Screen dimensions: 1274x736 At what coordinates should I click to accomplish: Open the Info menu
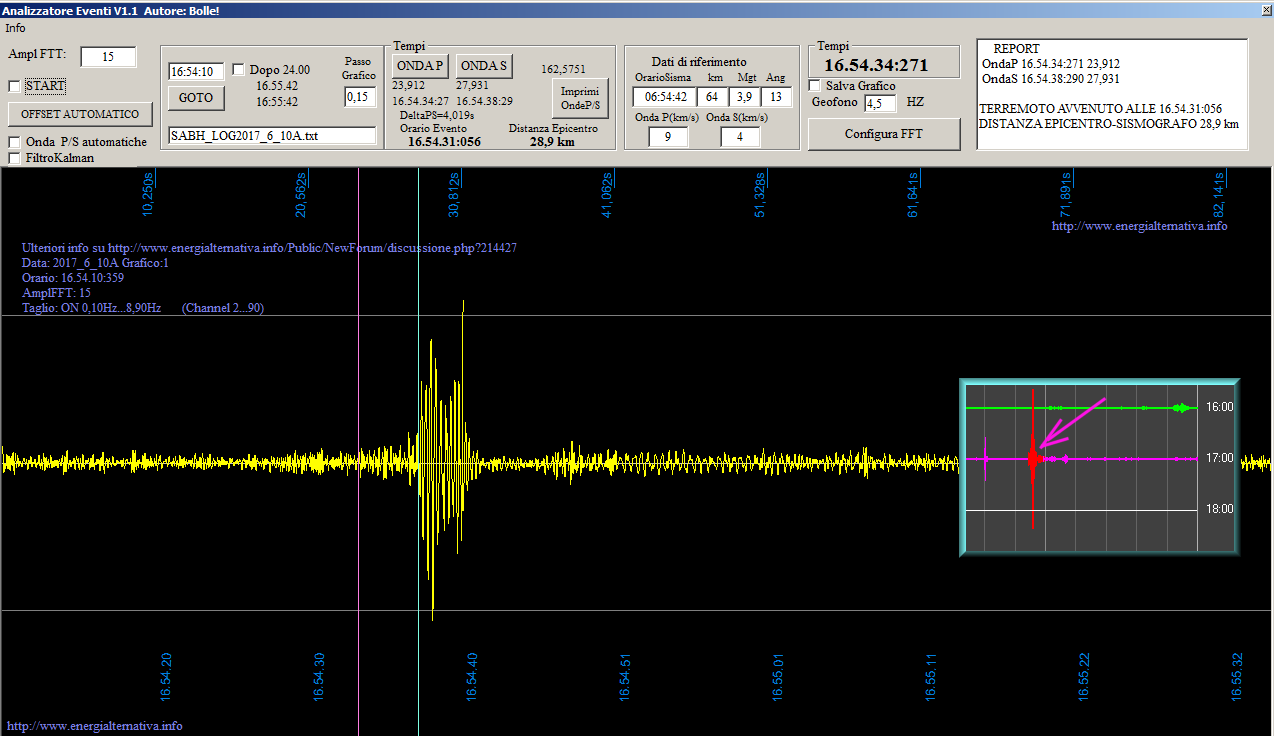[x=15, y=28]
